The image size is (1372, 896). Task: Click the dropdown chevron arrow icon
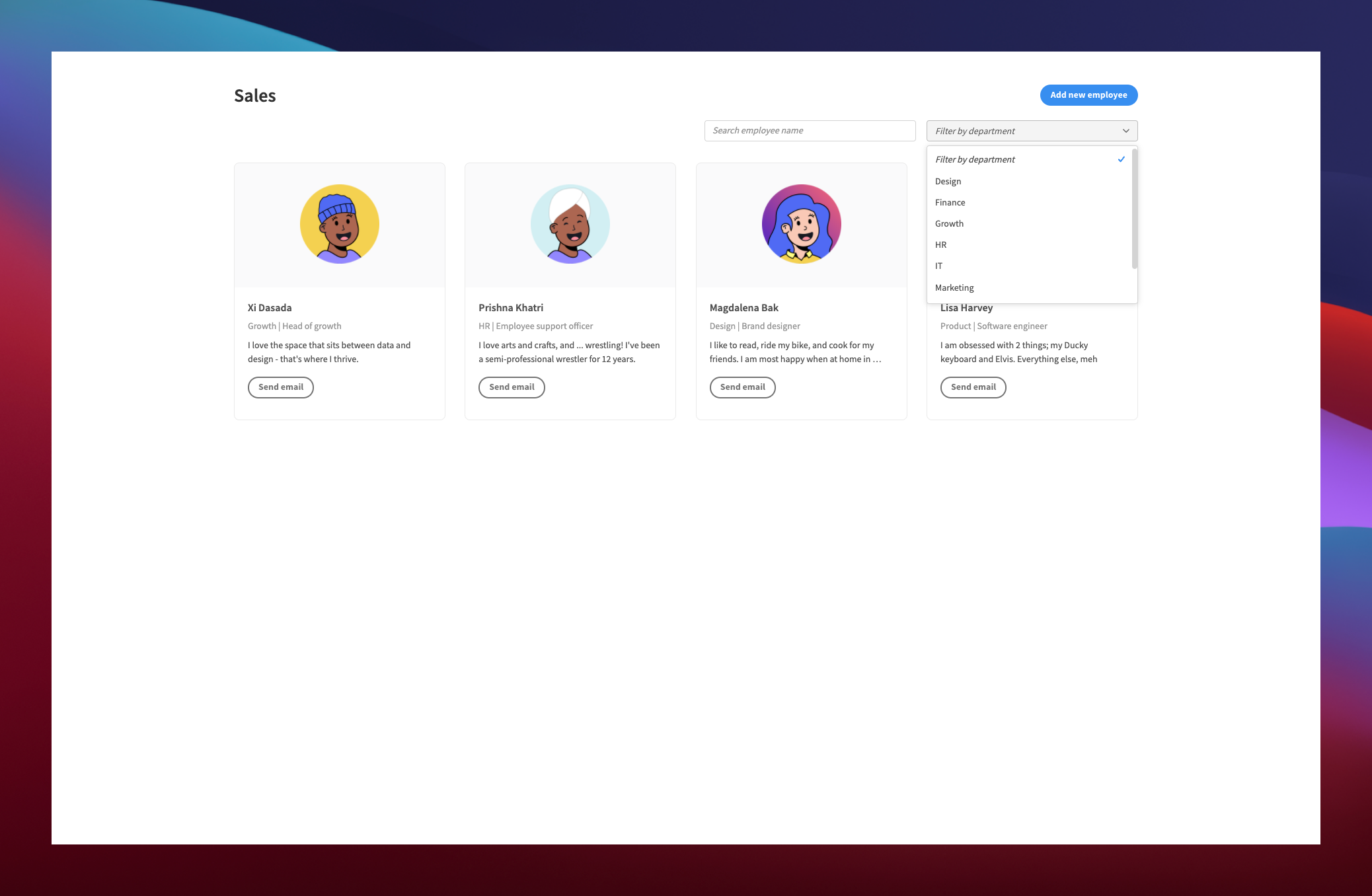1125,131
